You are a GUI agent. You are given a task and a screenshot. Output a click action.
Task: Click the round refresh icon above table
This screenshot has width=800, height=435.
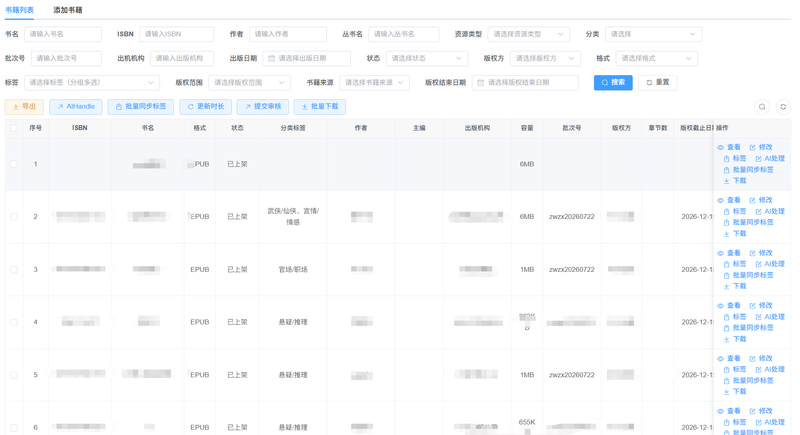pos(783,107)
